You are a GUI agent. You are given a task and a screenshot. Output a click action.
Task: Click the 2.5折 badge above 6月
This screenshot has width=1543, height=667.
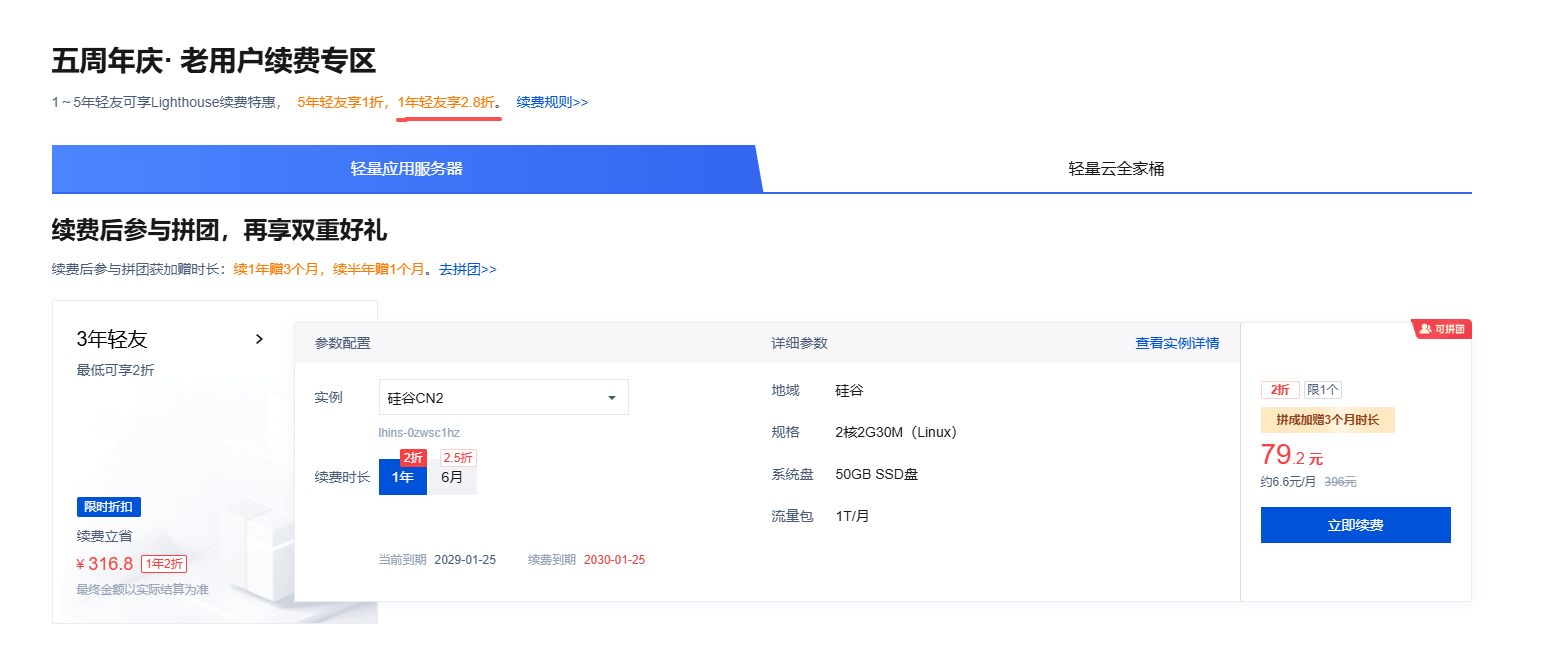(x=458, y=458)
